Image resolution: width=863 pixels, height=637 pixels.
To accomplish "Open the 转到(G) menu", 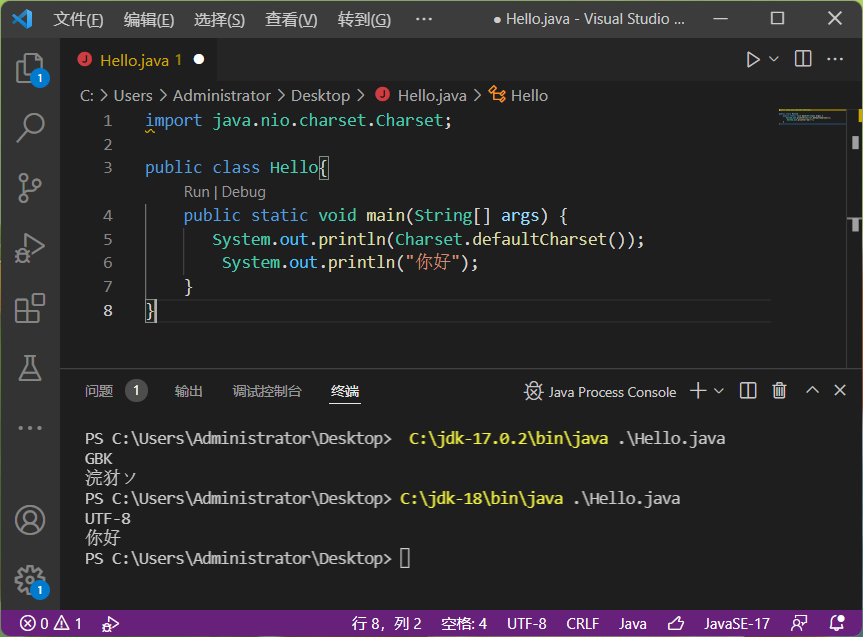I will click(364, 20).
